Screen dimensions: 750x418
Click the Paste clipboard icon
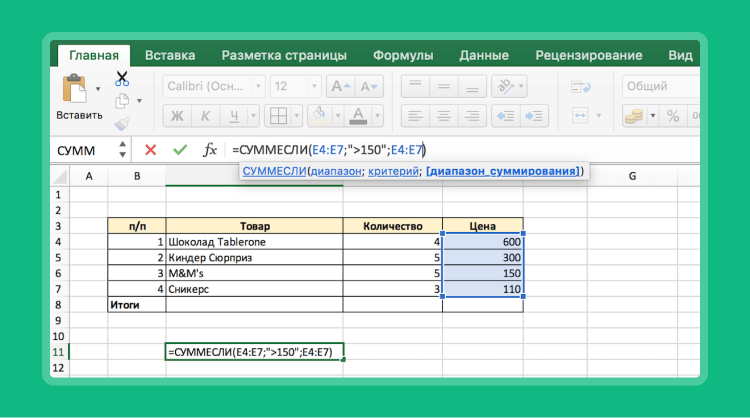(75, 88)
